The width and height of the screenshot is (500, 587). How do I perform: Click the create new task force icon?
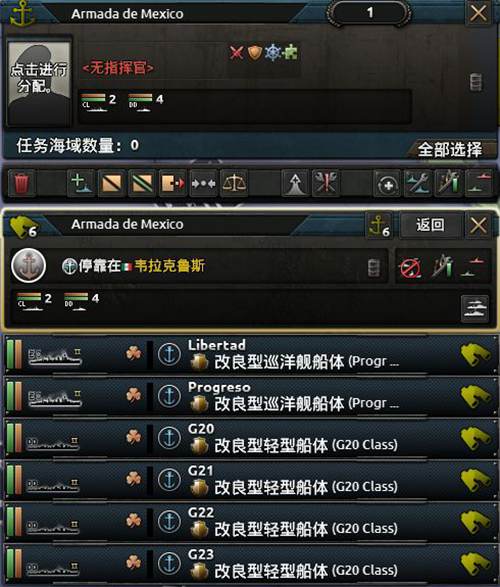click(x=81, y=183)
